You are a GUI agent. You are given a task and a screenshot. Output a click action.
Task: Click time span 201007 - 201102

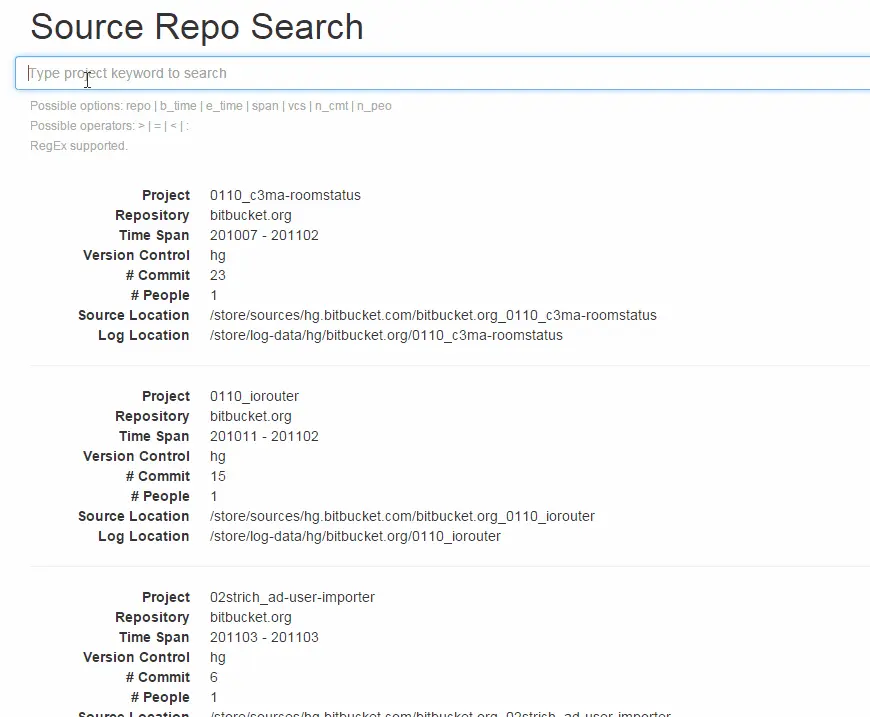click(264, 235)
